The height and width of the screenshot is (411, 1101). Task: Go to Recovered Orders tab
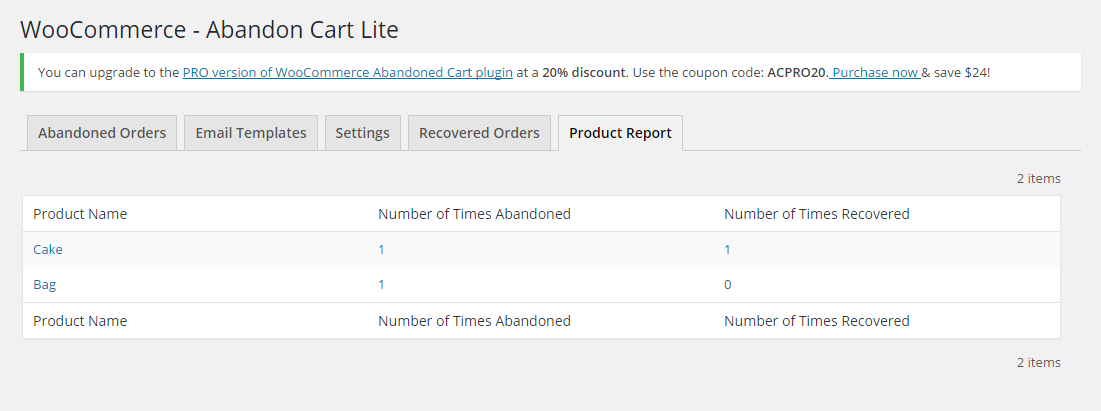pyautogui.click(x=479, y=133)
